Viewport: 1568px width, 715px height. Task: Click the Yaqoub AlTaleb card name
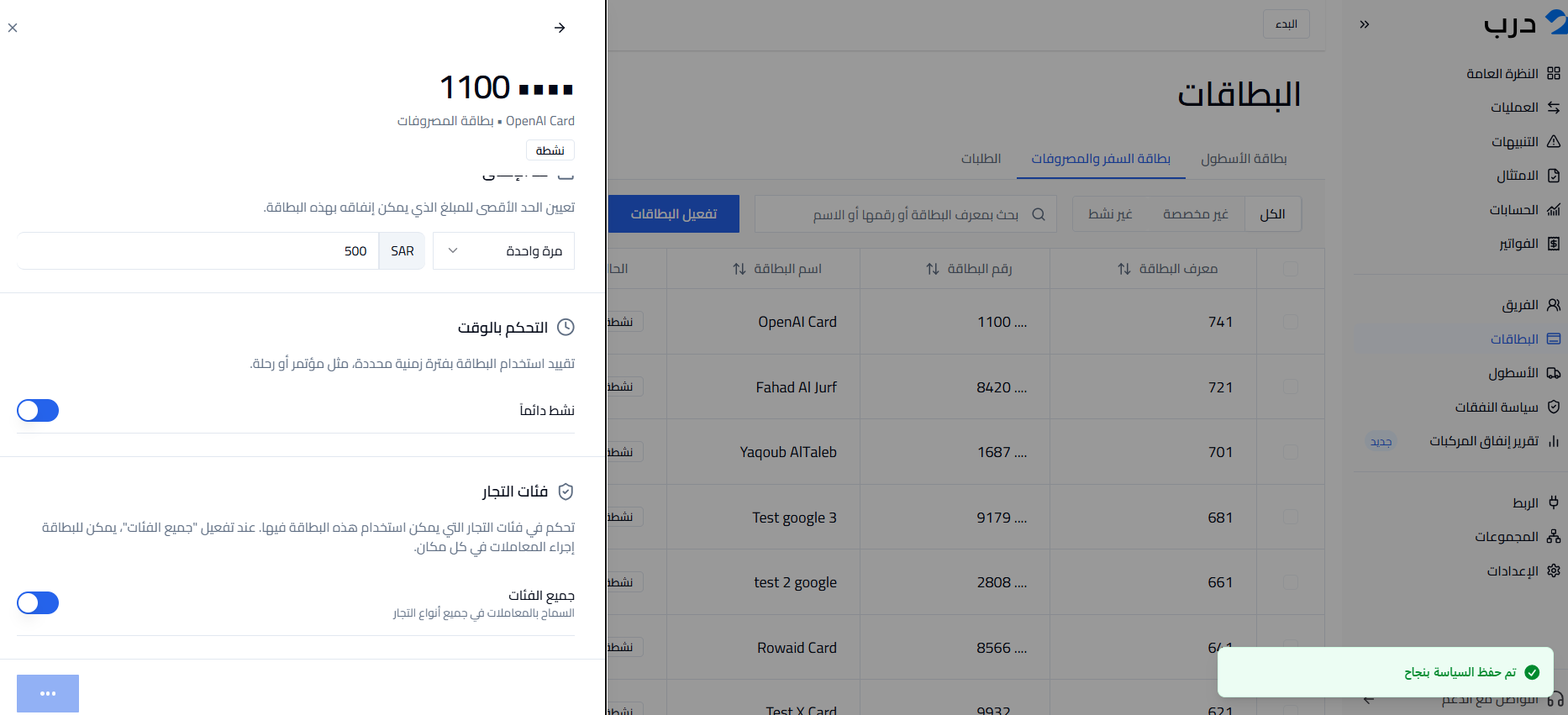(x=788, y=452)
